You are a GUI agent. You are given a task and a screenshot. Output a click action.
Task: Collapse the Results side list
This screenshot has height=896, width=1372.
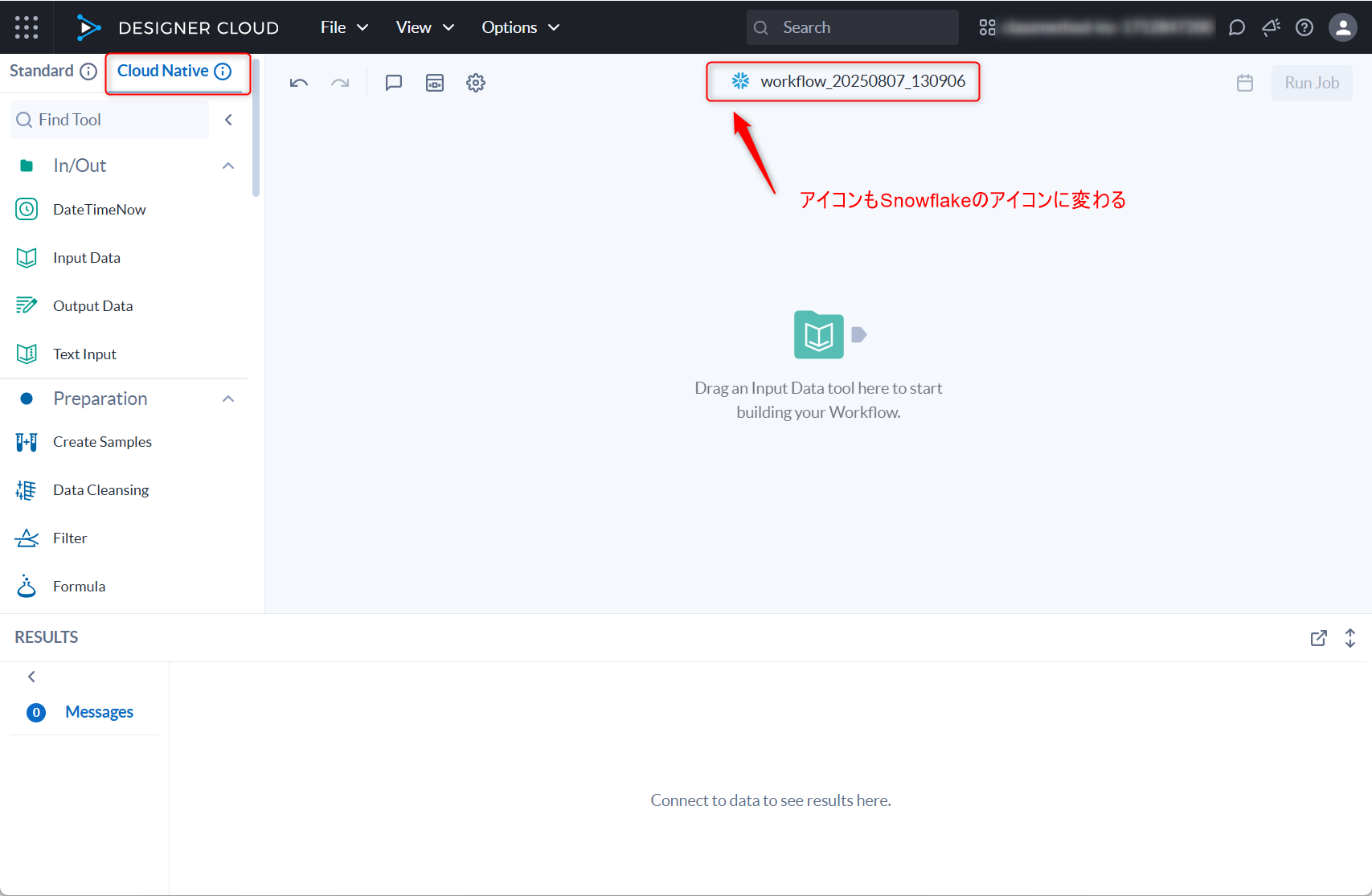pyautogui.click(x=31, y=677)
